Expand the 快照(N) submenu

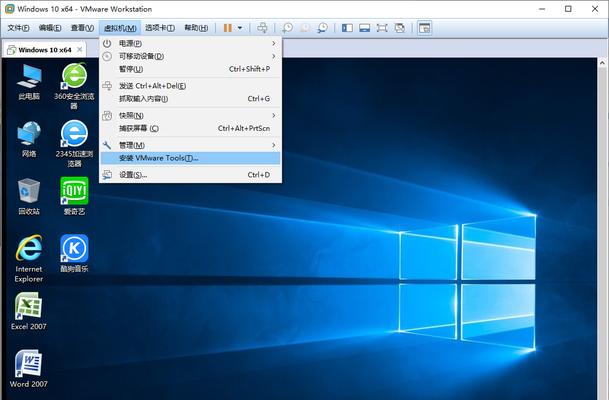(x=190, y=115)
